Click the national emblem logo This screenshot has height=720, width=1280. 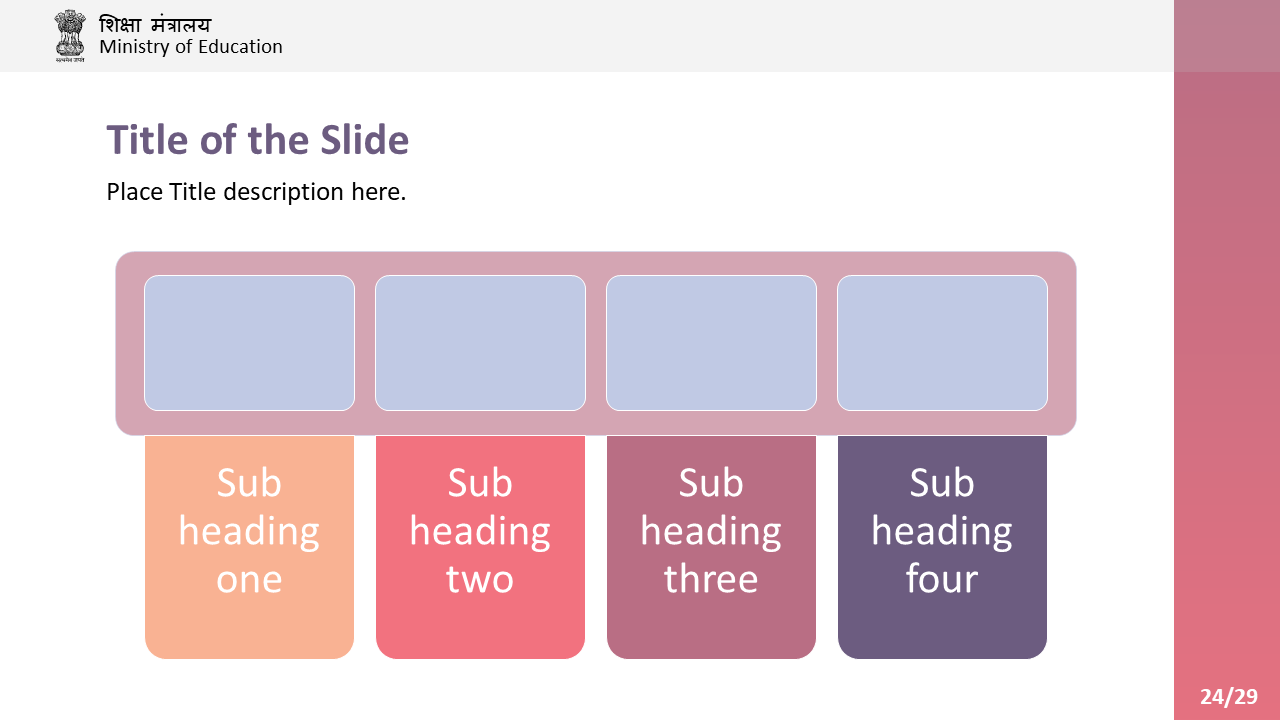click(70, 35)
